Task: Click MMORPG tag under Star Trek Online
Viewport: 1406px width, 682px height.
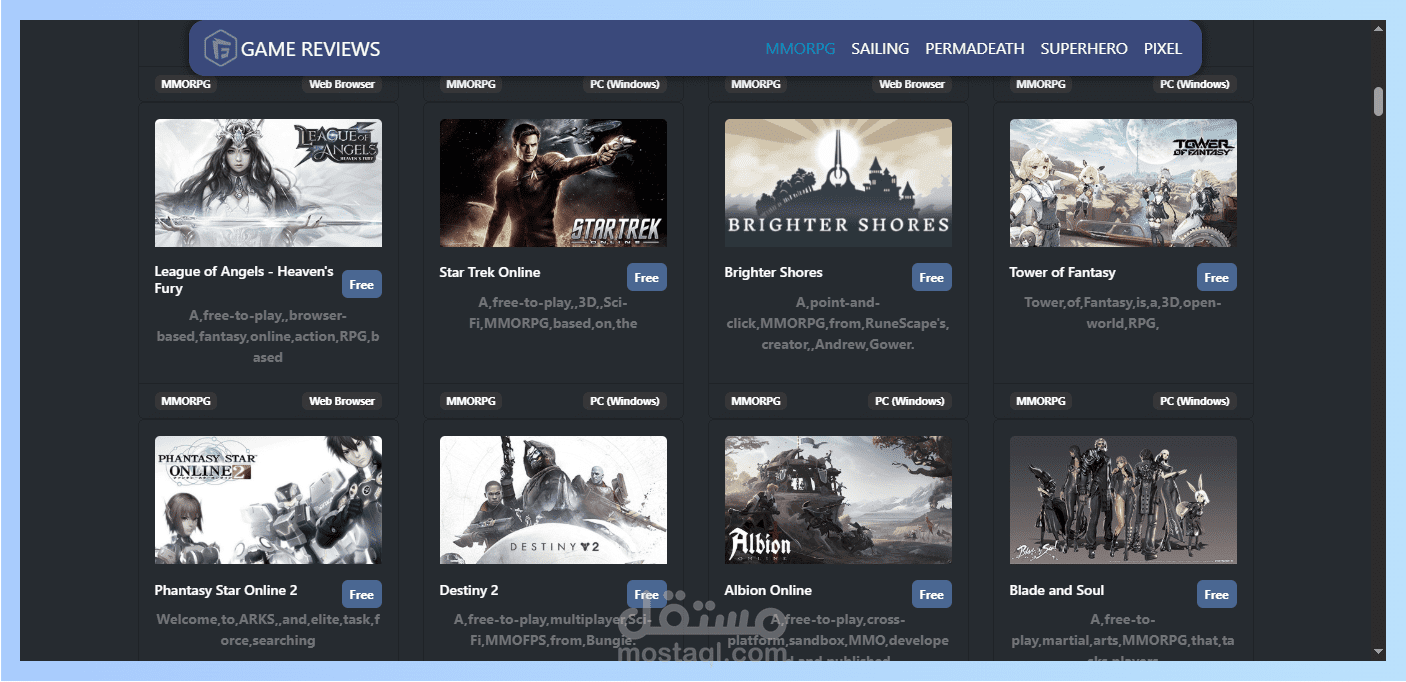Action: pyautogui.click(x=471, y=401)
